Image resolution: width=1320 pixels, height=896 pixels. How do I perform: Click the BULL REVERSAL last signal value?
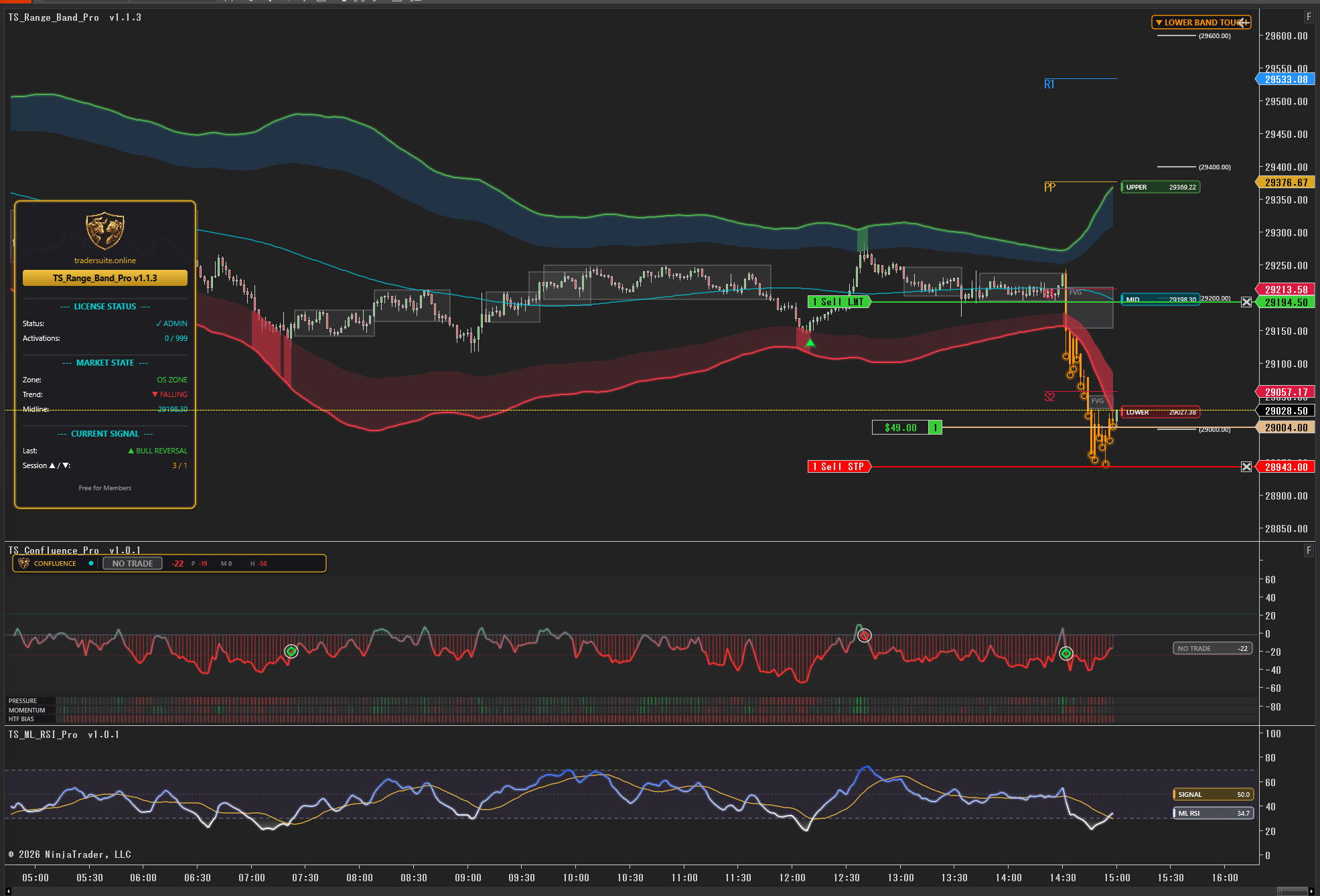point(157,451)
